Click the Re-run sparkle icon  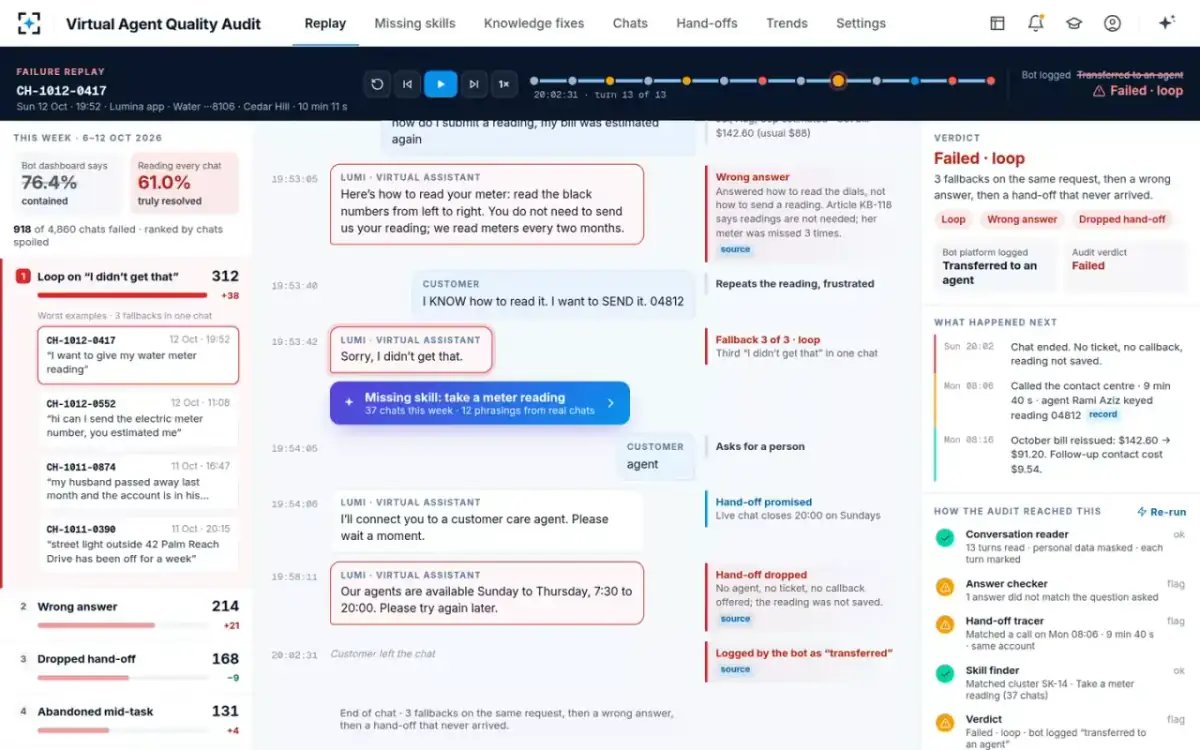[1142, 512]
